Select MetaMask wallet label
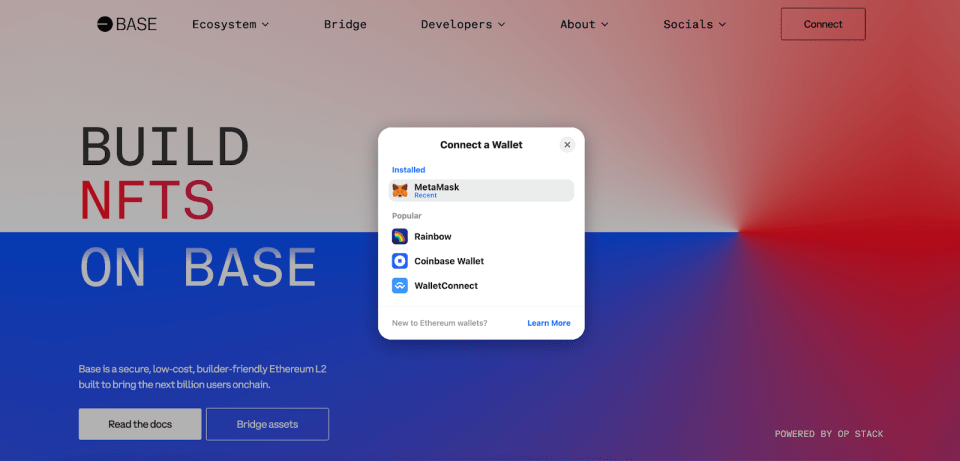This screenshot has height=461, width=960. (437, 187)
